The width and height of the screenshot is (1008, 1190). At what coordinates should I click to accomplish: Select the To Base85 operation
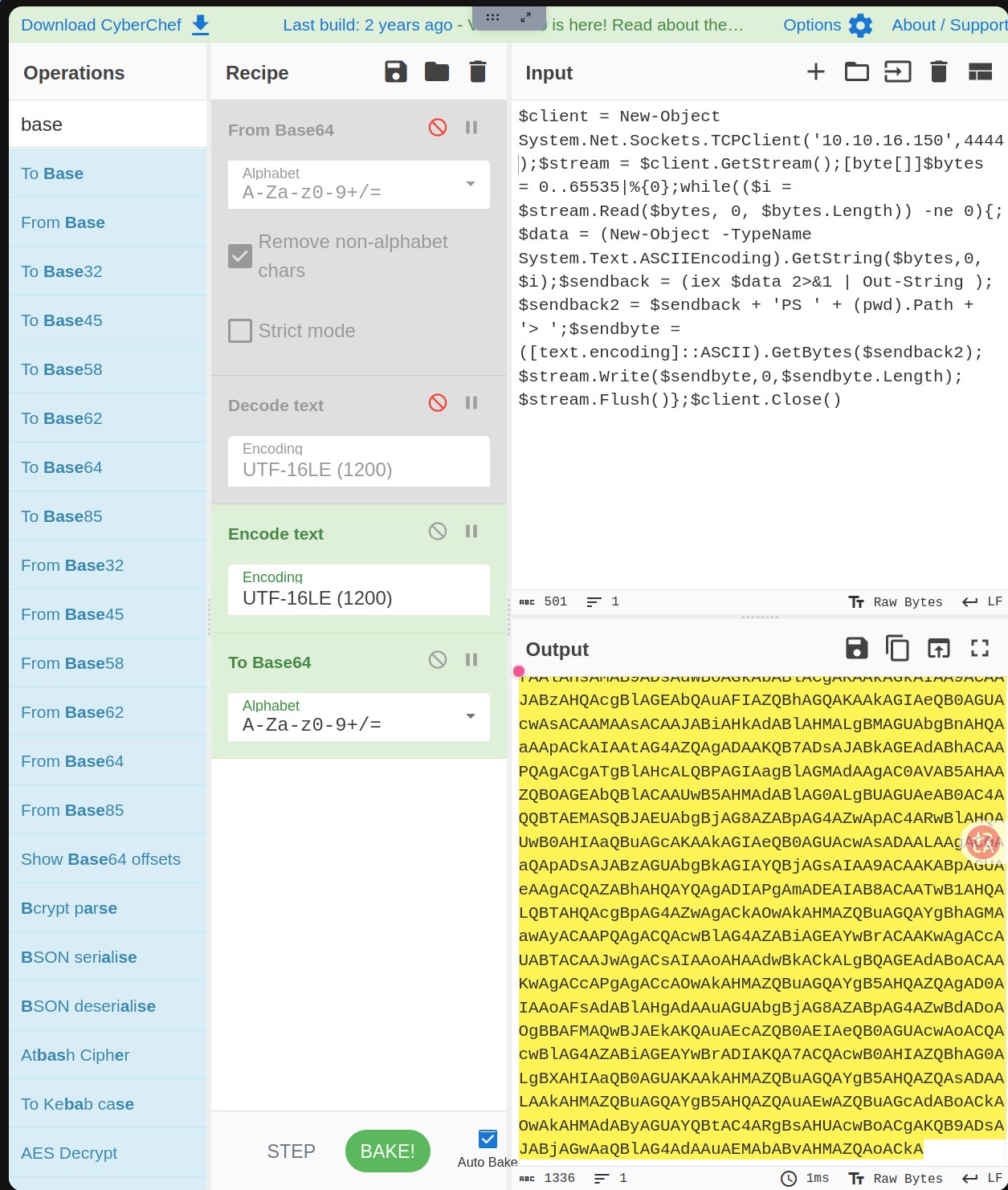coord(108,516)
